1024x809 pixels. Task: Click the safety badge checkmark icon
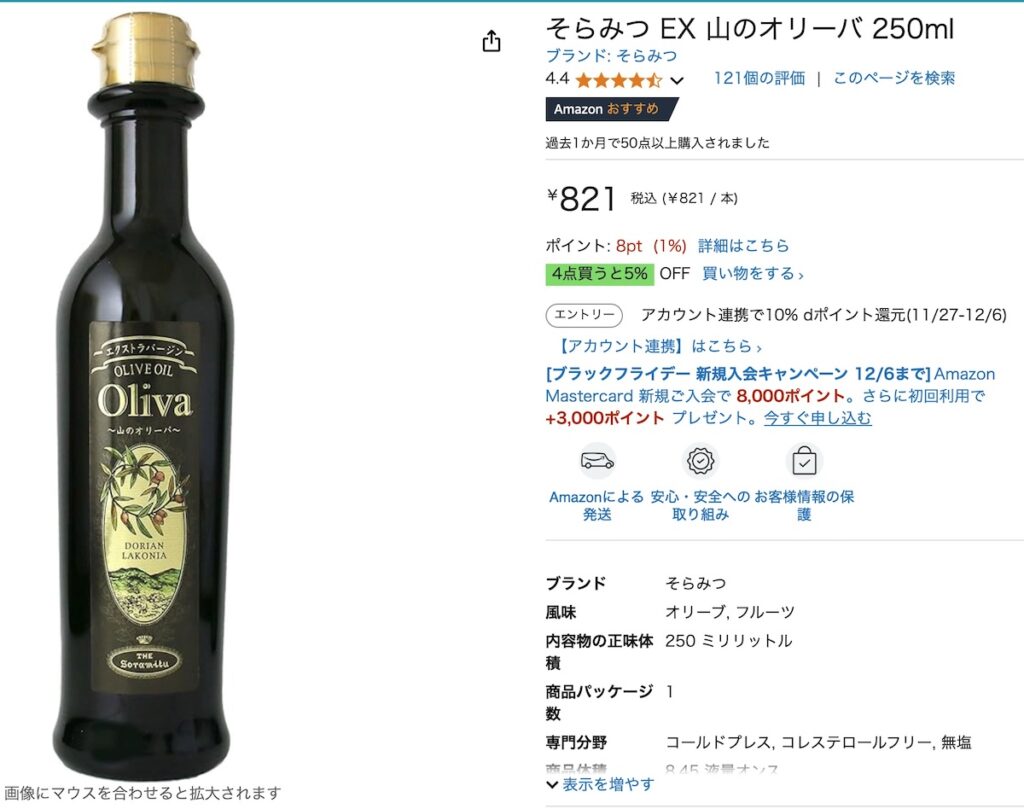(x=701, y=461)
